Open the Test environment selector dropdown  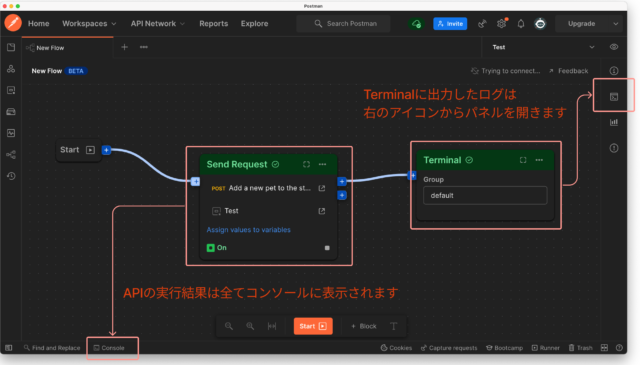tap(543, 47)
